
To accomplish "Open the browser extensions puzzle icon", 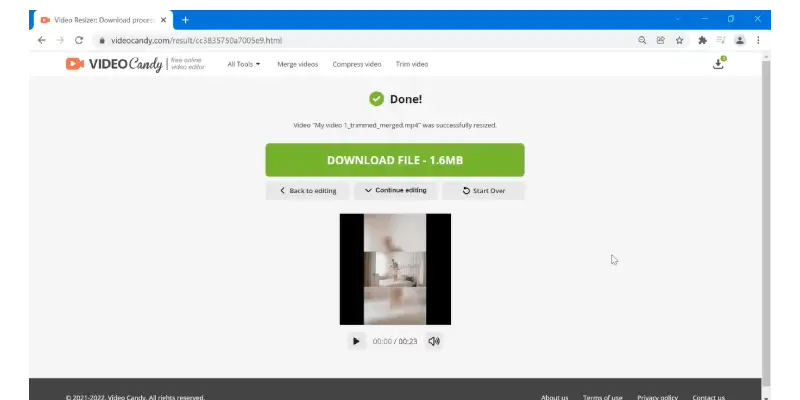I will 703,40.
